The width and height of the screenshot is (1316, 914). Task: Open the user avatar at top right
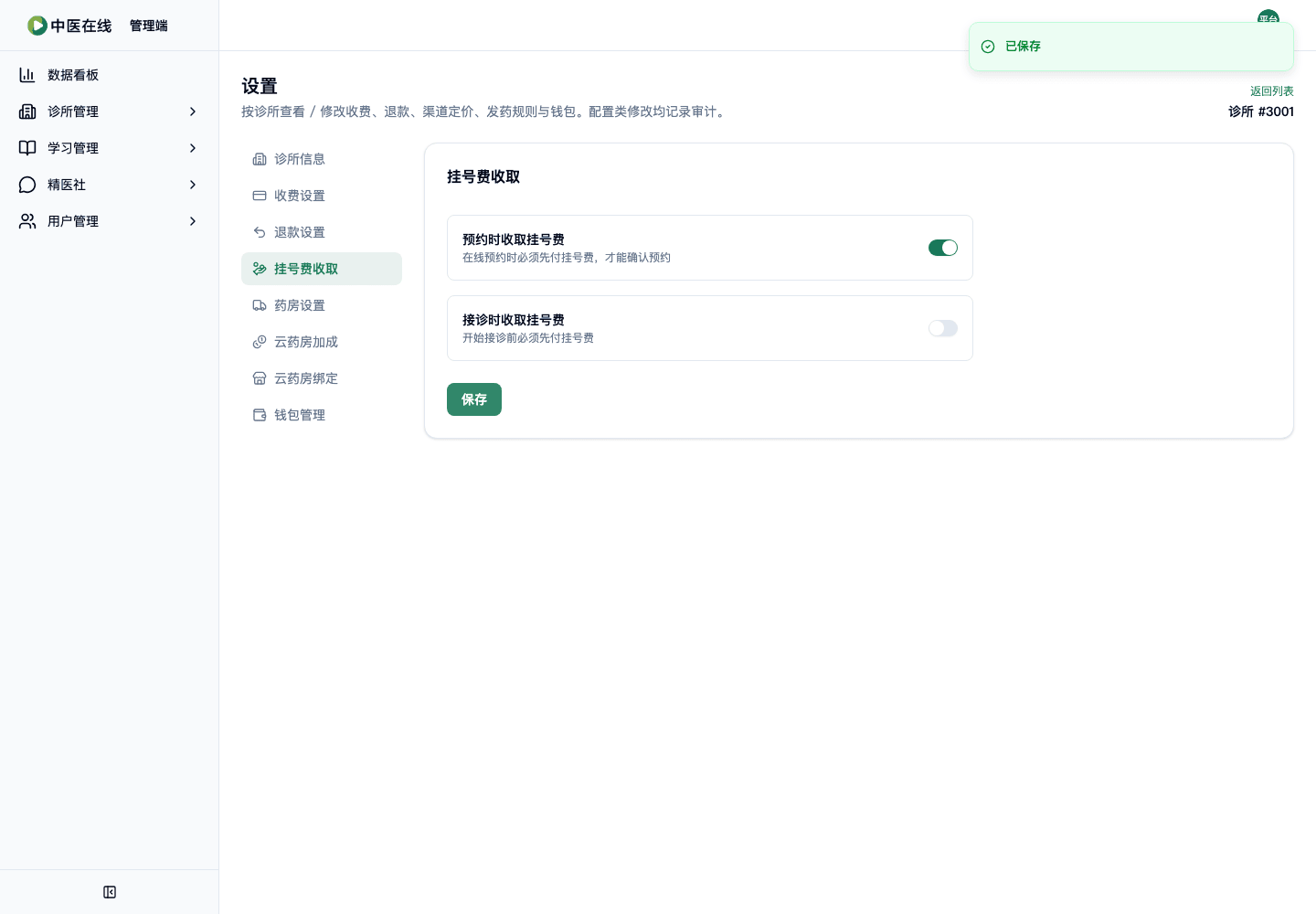[1268, 16]
